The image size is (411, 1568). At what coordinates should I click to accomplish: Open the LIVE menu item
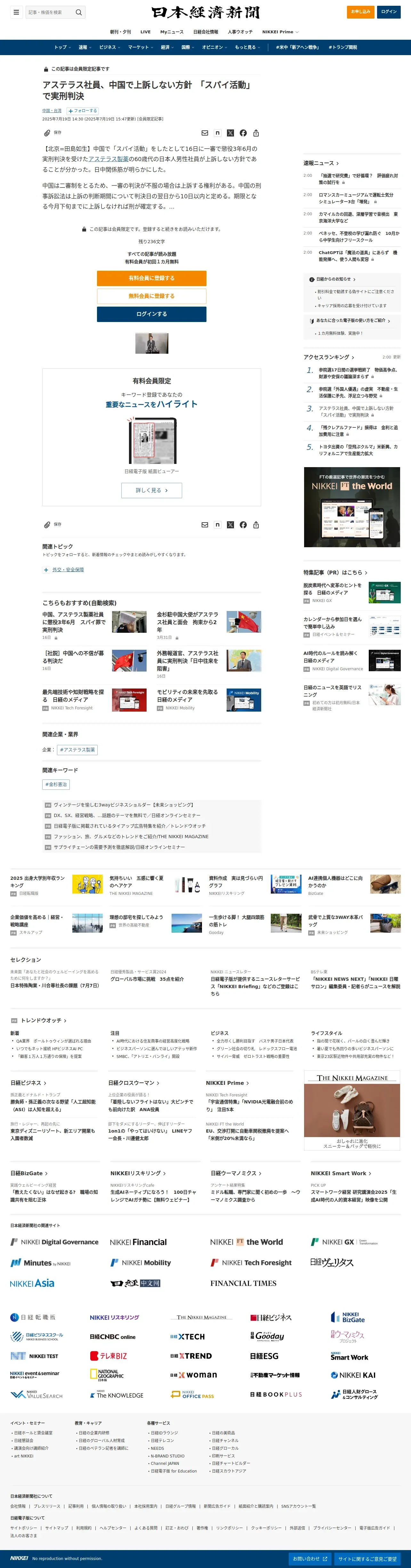(145, 32)
